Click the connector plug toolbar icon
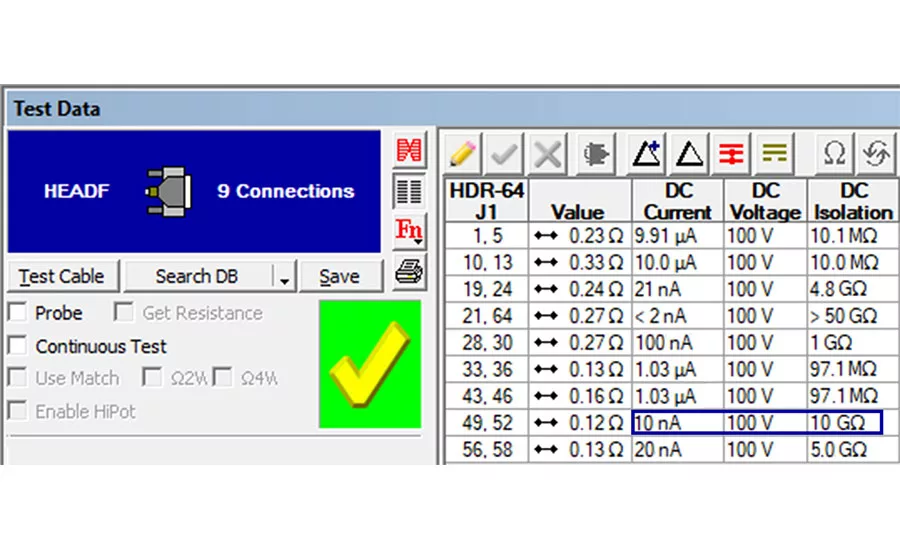 (x=596, y=154)
